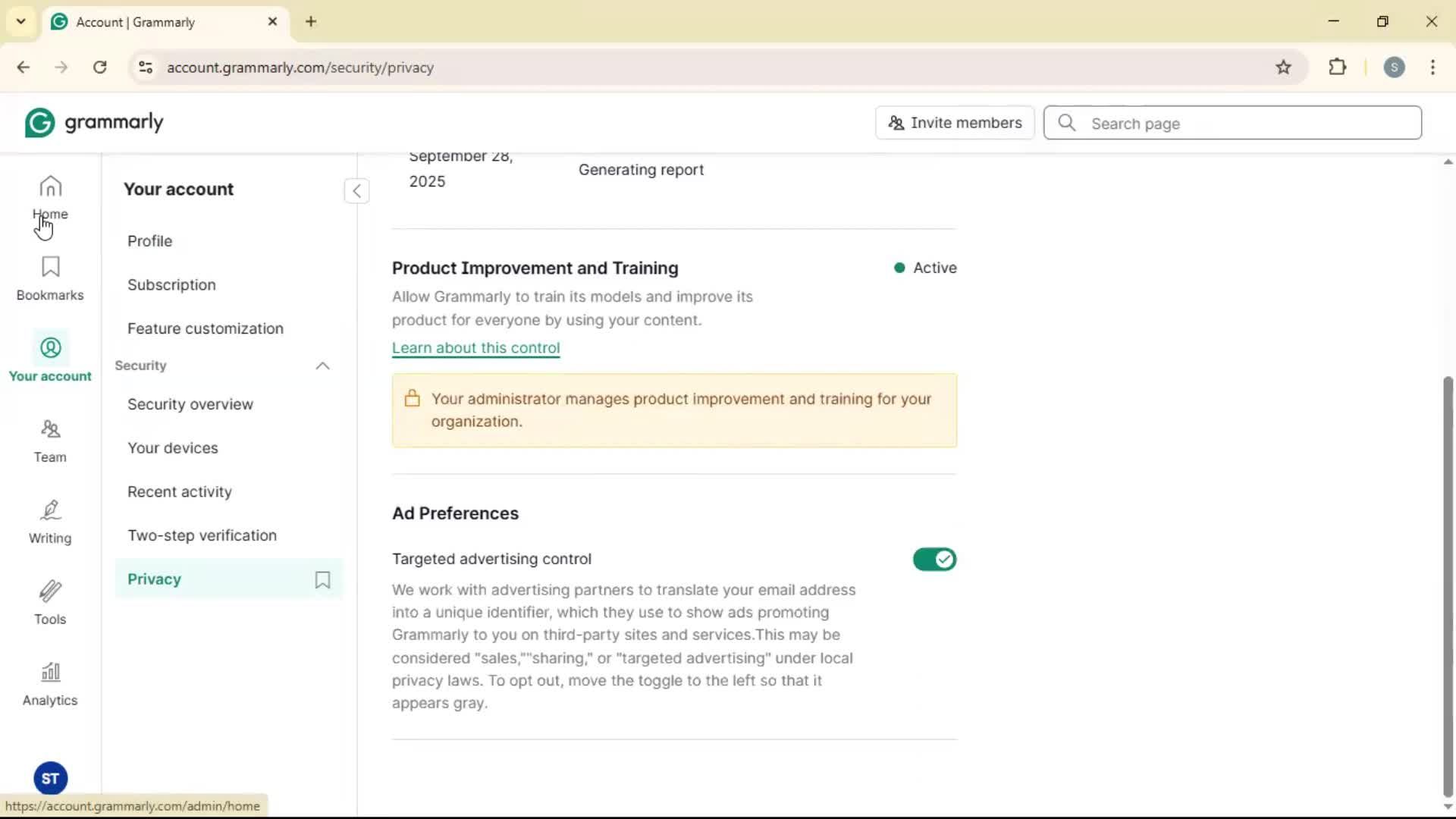The image size is (1456, 819).
Task: Bookmark the Privacy page icon
Action: tap(322, 579)
